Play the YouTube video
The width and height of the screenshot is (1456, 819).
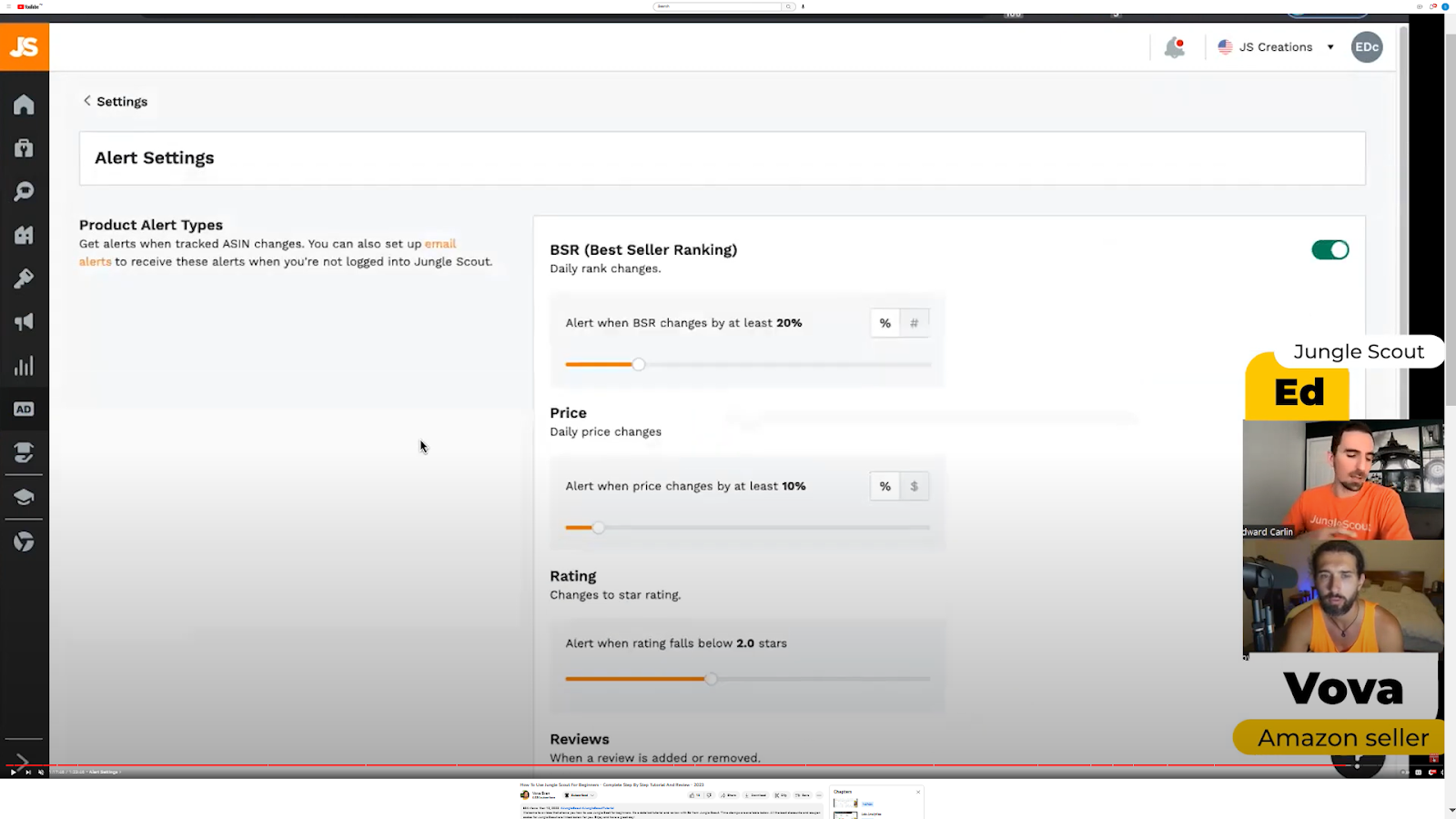click(13, 773)
